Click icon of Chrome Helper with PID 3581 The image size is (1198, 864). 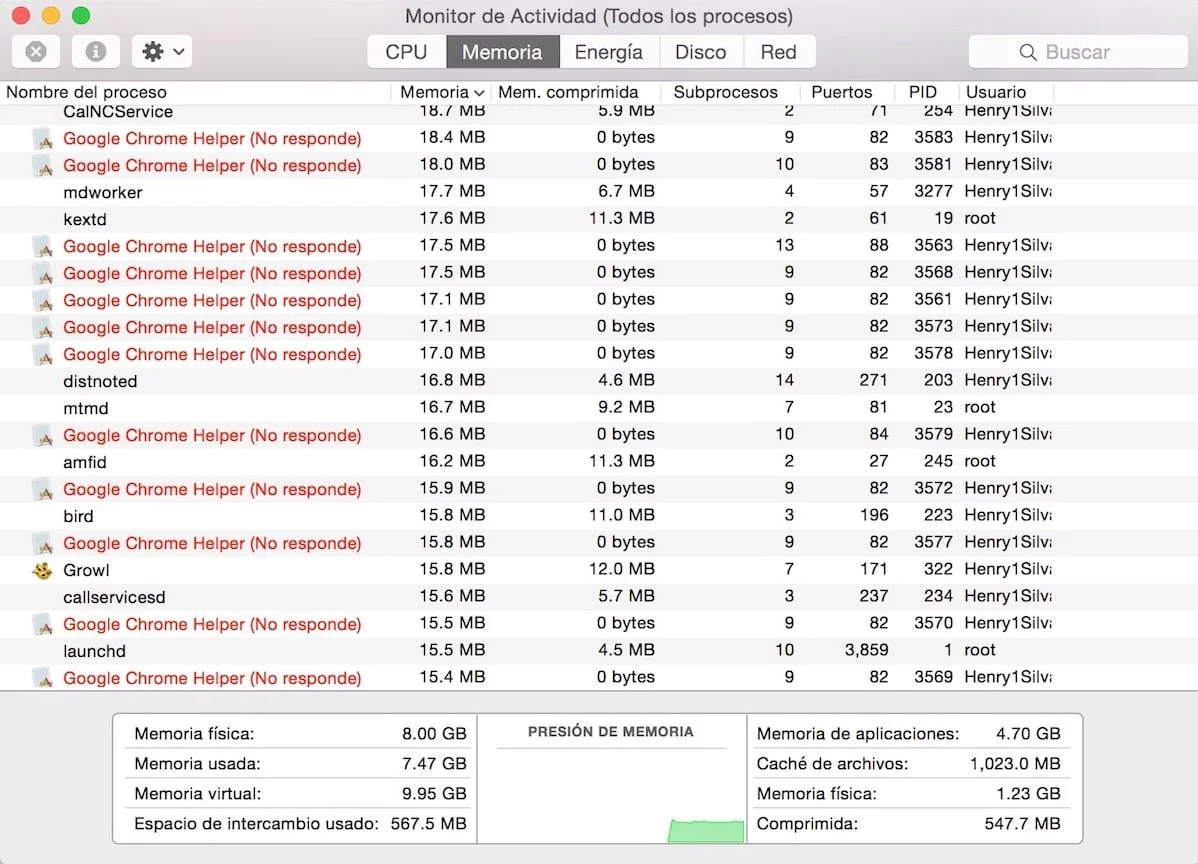pos(43,166)
